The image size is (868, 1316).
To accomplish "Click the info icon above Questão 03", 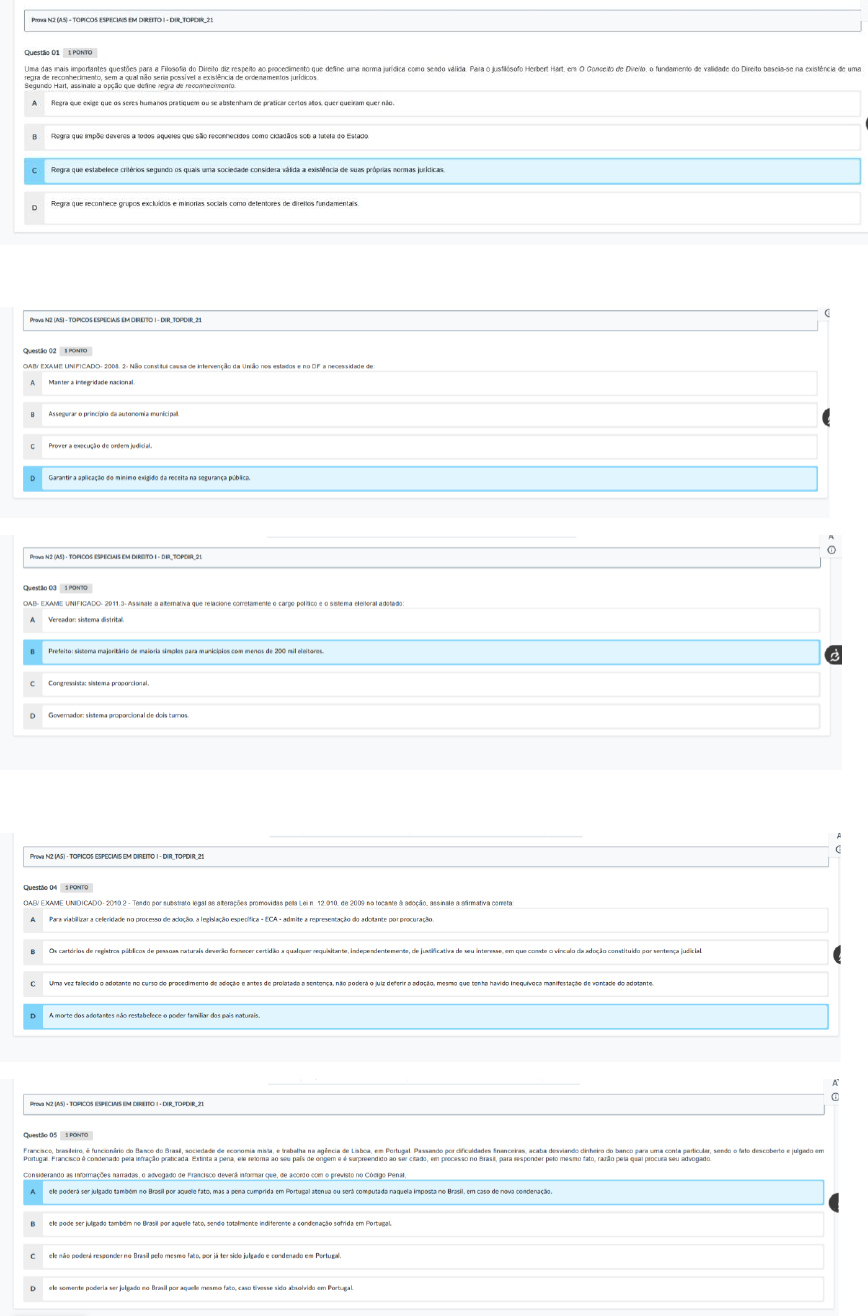I will [x=831, y=551].
